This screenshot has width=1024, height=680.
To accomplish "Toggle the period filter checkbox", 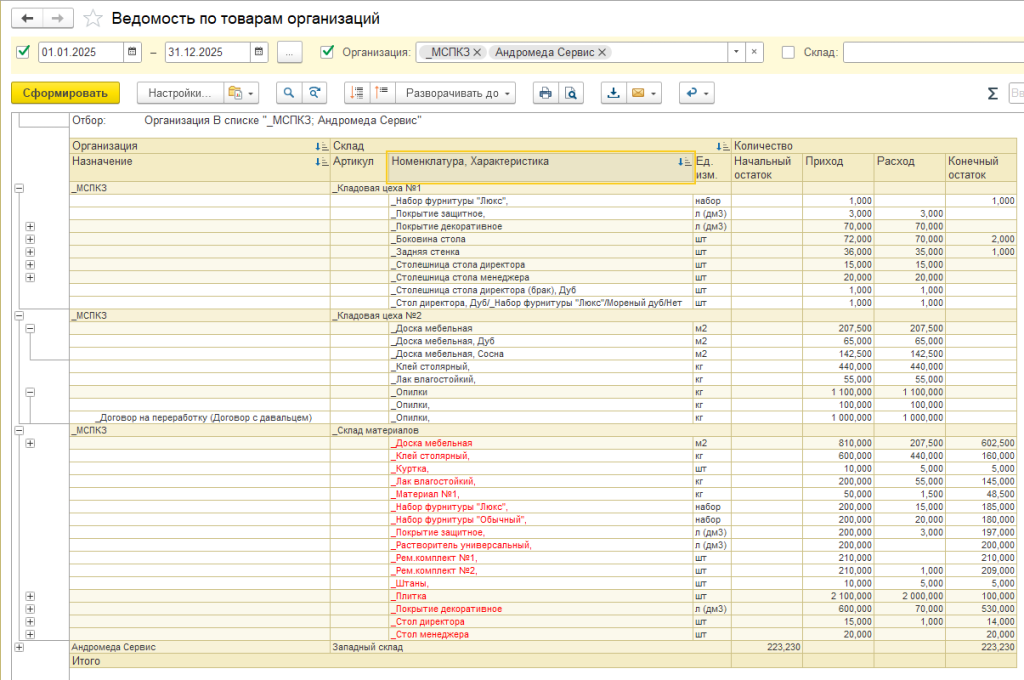I will (x=24, y=52).
